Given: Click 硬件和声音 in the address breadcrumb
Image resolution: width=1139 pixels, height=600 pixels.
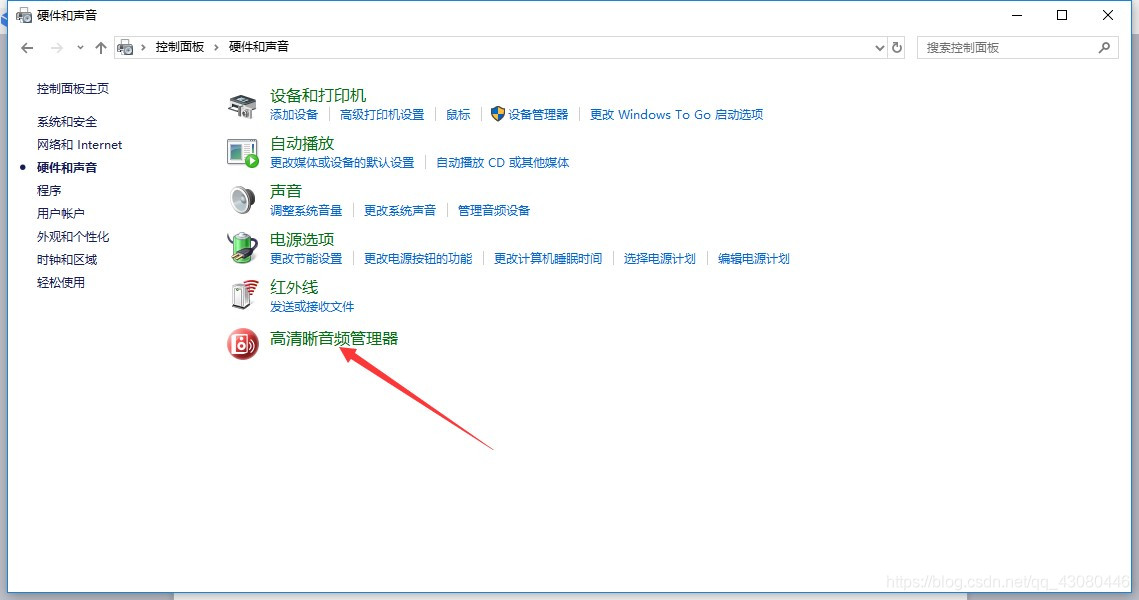Looking at the screenshot, I should pos(259,46).
